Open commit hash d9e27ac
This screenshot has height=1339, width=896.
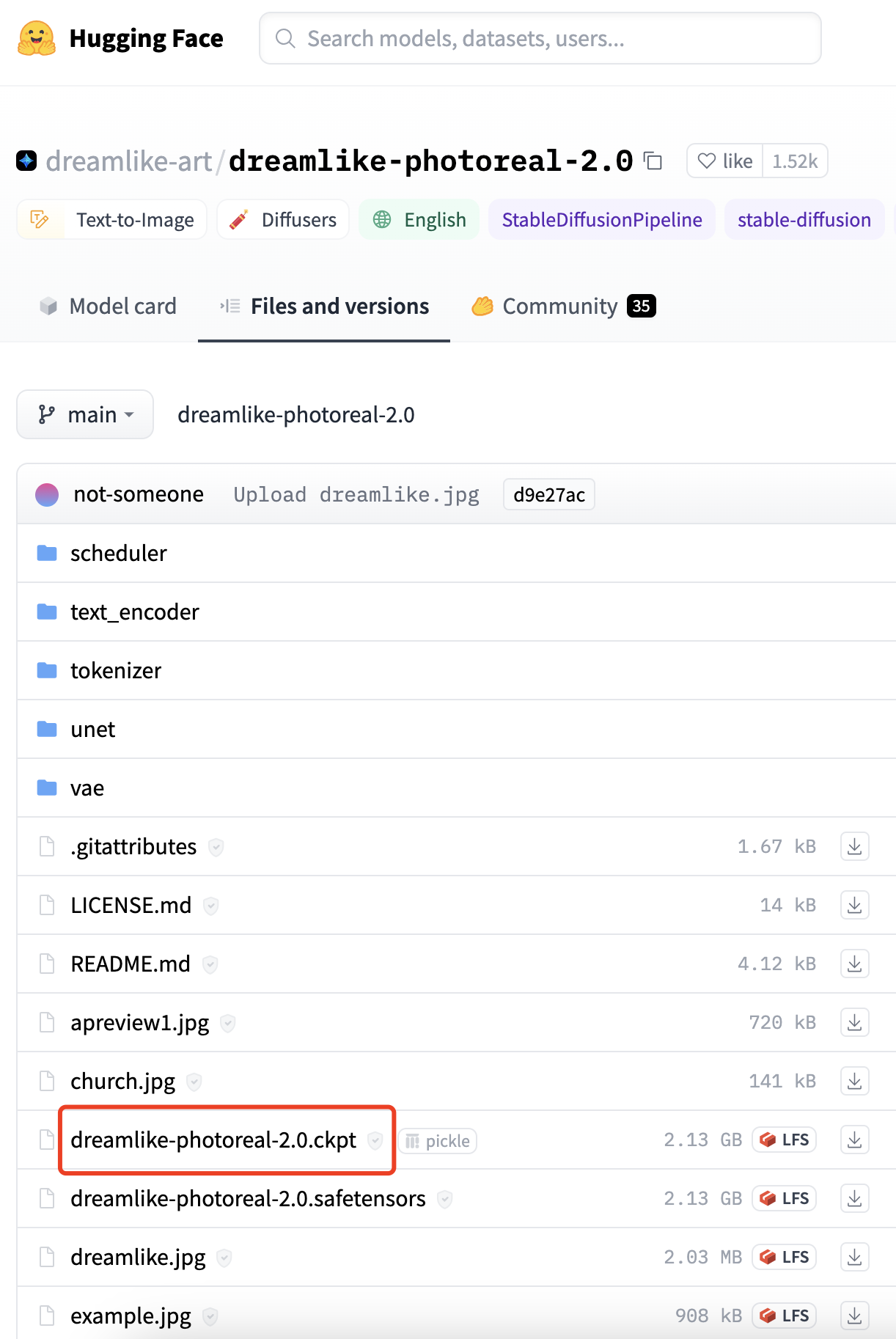(549, 494)
